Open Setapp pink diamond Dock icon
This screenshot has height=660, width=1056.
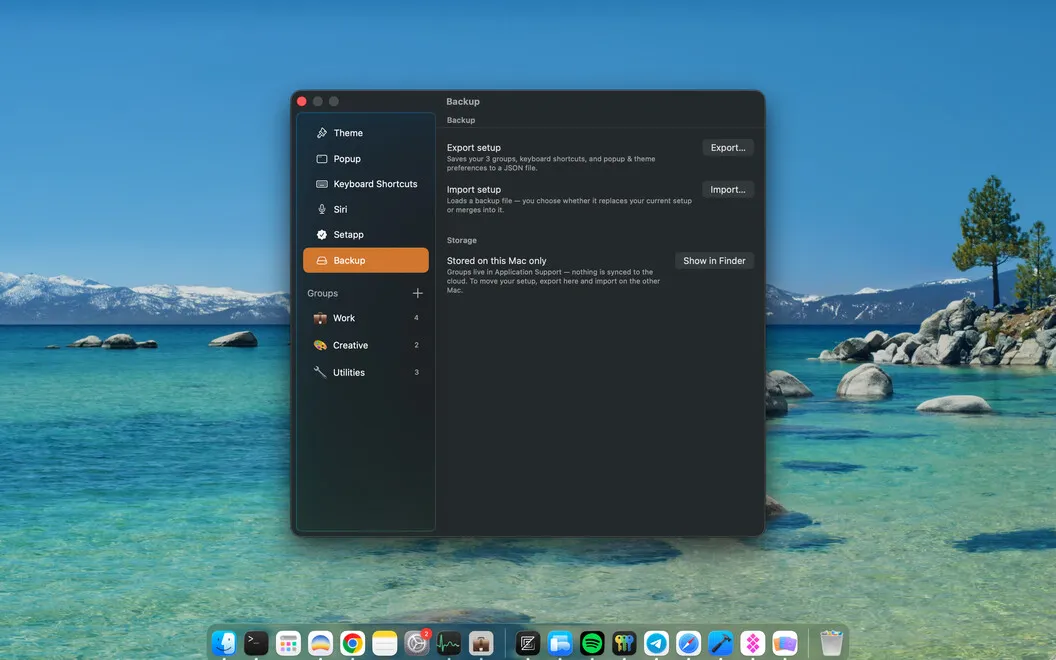pyautogui.click(x=752, y=643)
